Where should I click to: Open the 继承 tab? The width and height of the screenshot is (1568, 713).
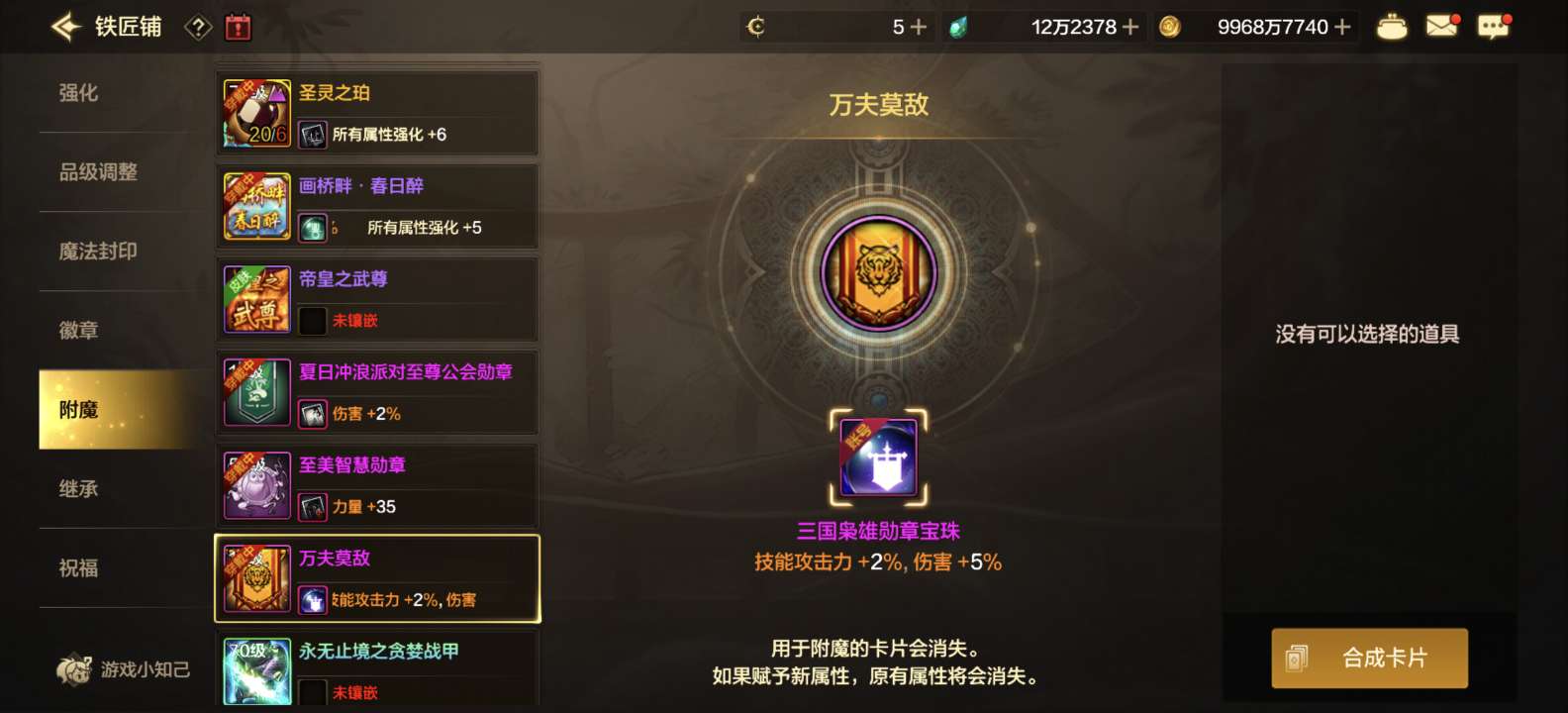(78, 489)
